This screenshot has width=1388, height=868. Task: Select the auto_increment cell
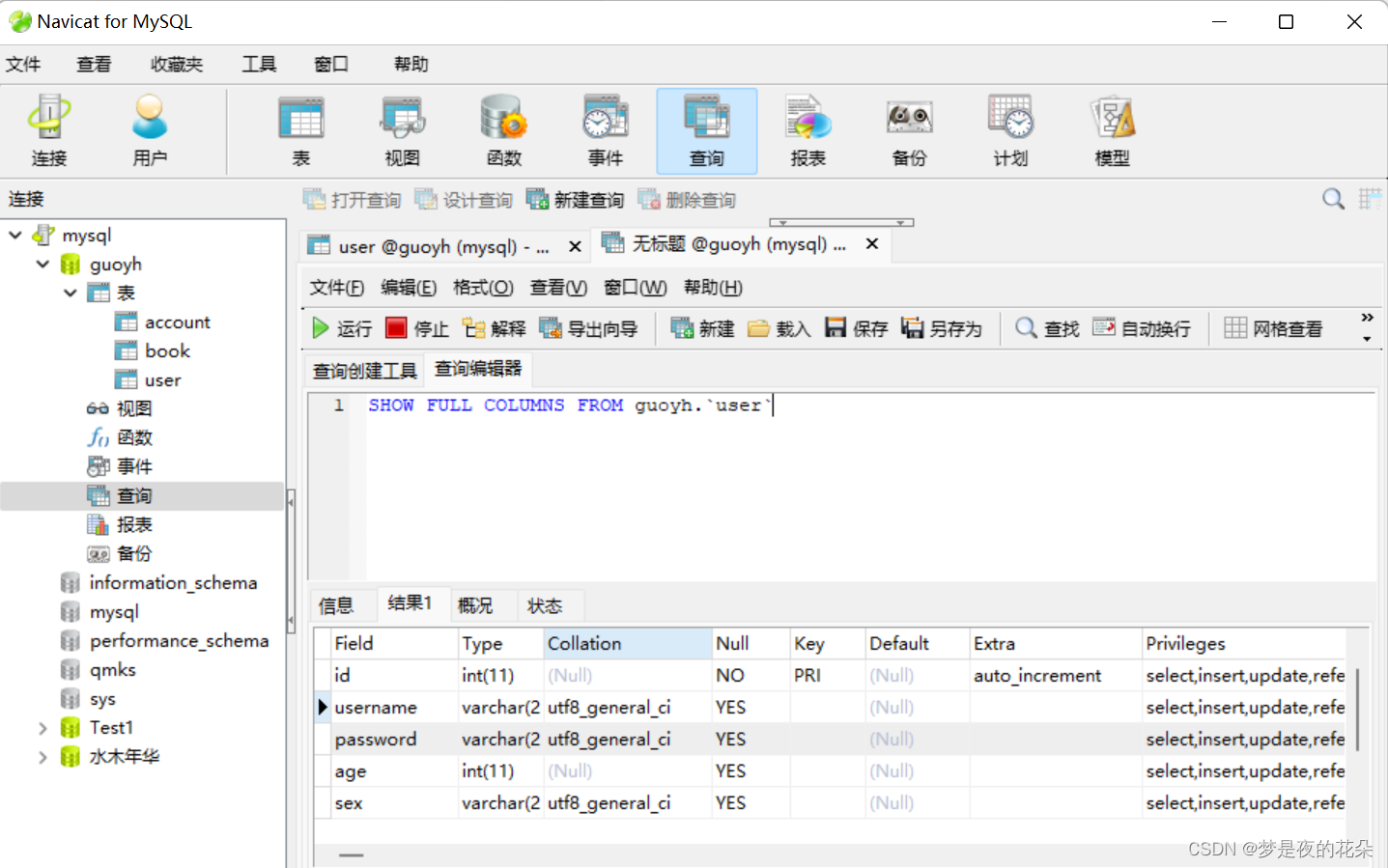tap(1056, 676)
